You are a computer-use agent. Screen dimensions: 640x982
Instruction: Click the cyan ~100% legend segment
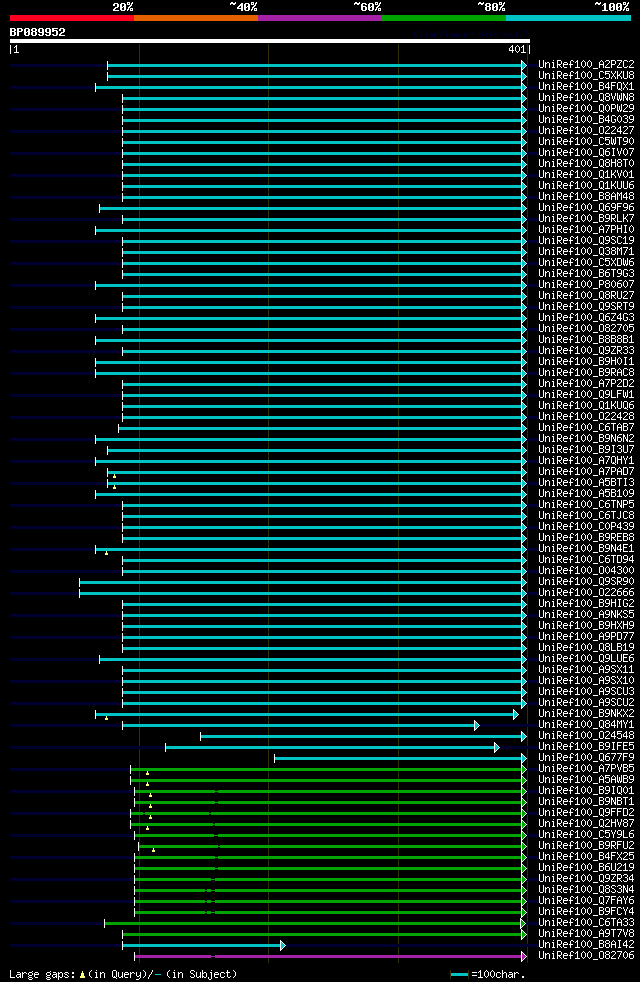(x=568, y=18)
